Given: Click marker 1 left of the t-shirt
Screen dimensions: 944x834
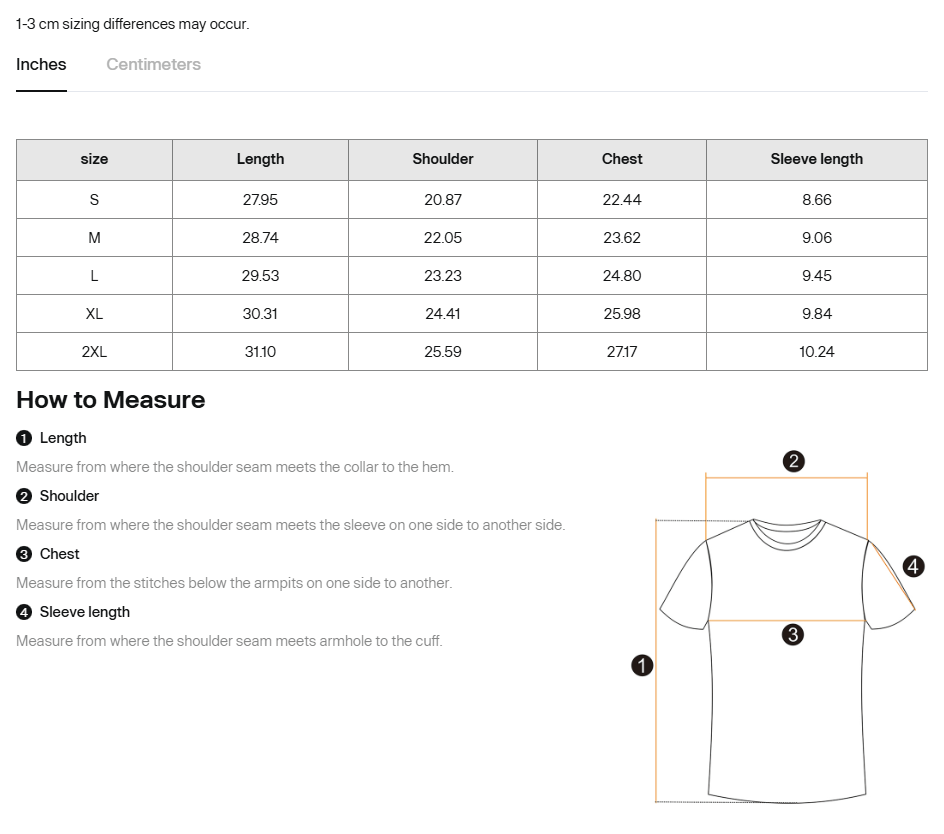Looking at the screenshot, I should (642, 665).
